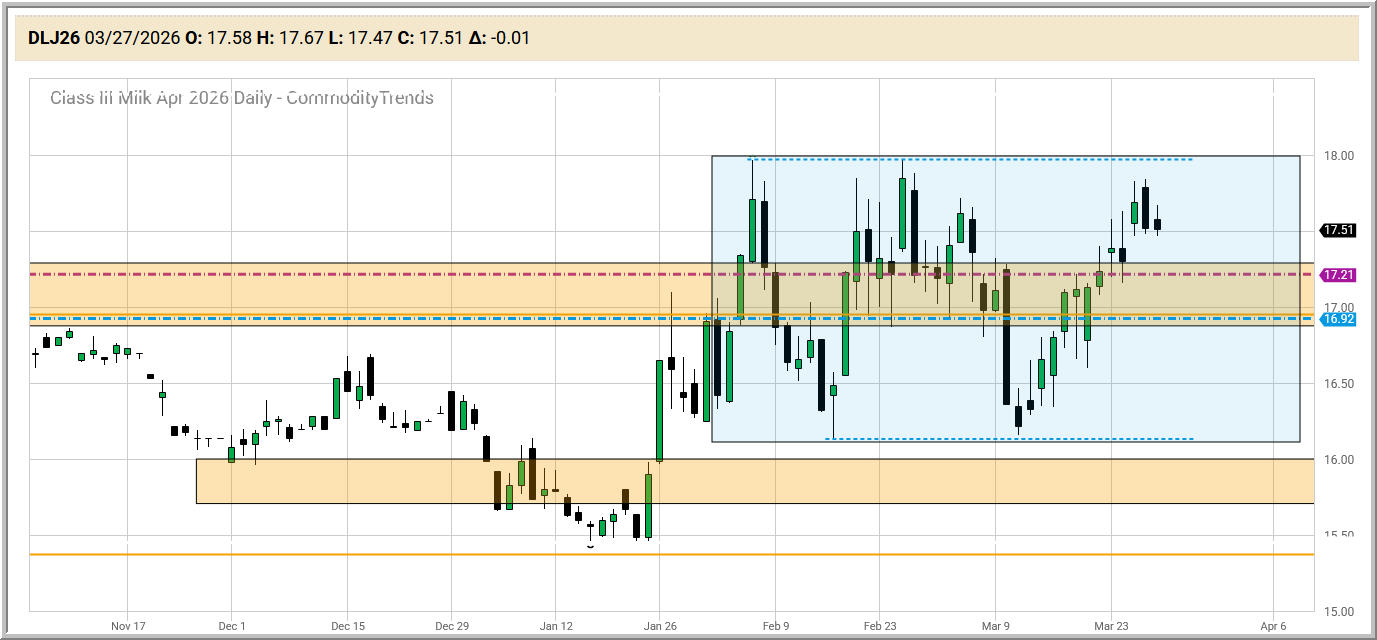The width and height of the screenshot is (1377, 640).
Task: Select the Dec 15 date label
Action: click(348, 626)
